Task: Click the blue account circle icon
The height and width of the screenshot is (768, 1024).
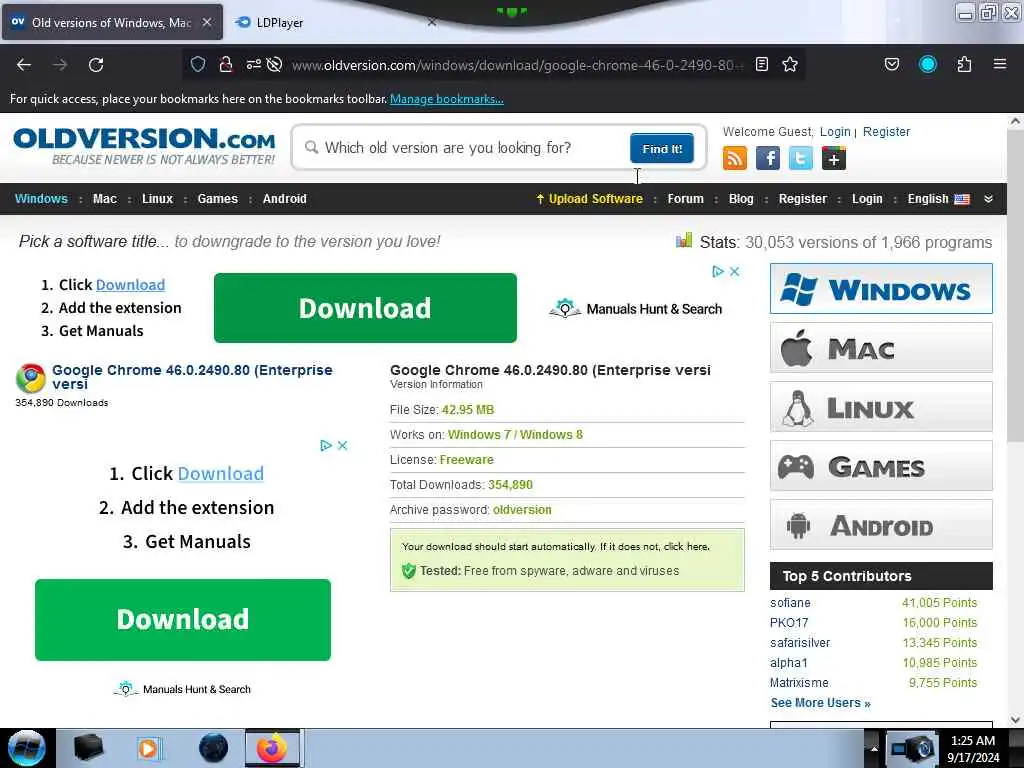Action: [x=927, y=64]
